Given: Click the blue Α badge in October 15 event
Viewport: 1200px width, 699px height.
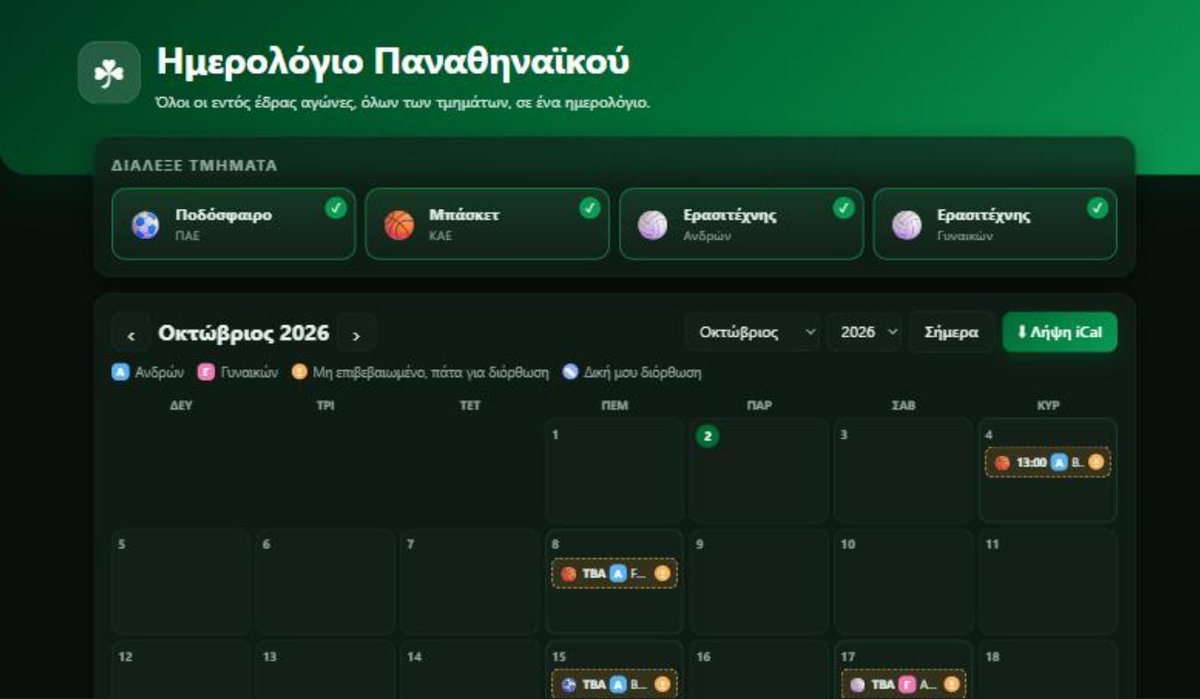Looking at the screenshot, I should pos(617,685).
